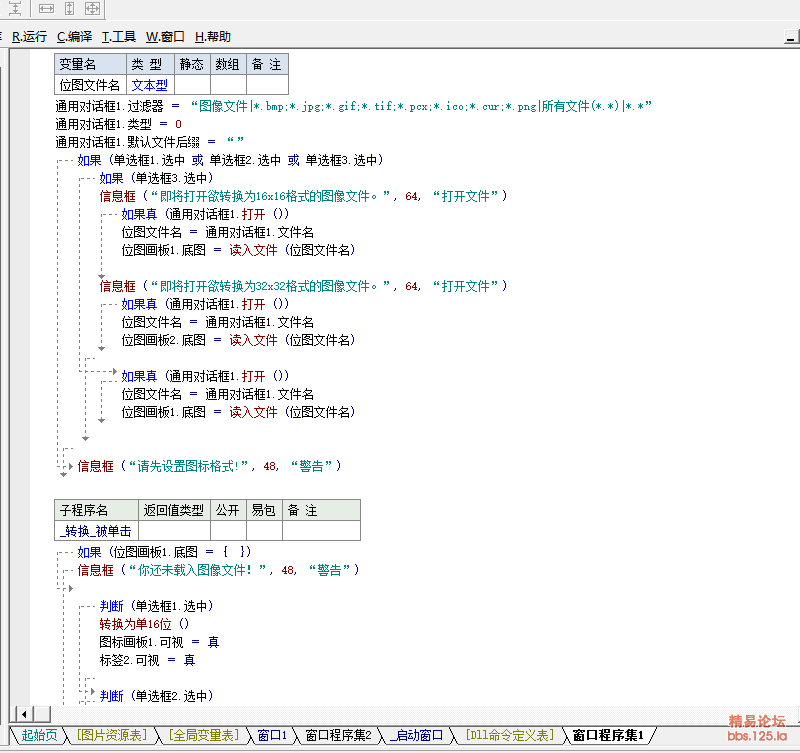The width and height of the screenshot is (800, 753).
Task: Select the 位图文件名 variable name cell
Action: coord(90,85)
